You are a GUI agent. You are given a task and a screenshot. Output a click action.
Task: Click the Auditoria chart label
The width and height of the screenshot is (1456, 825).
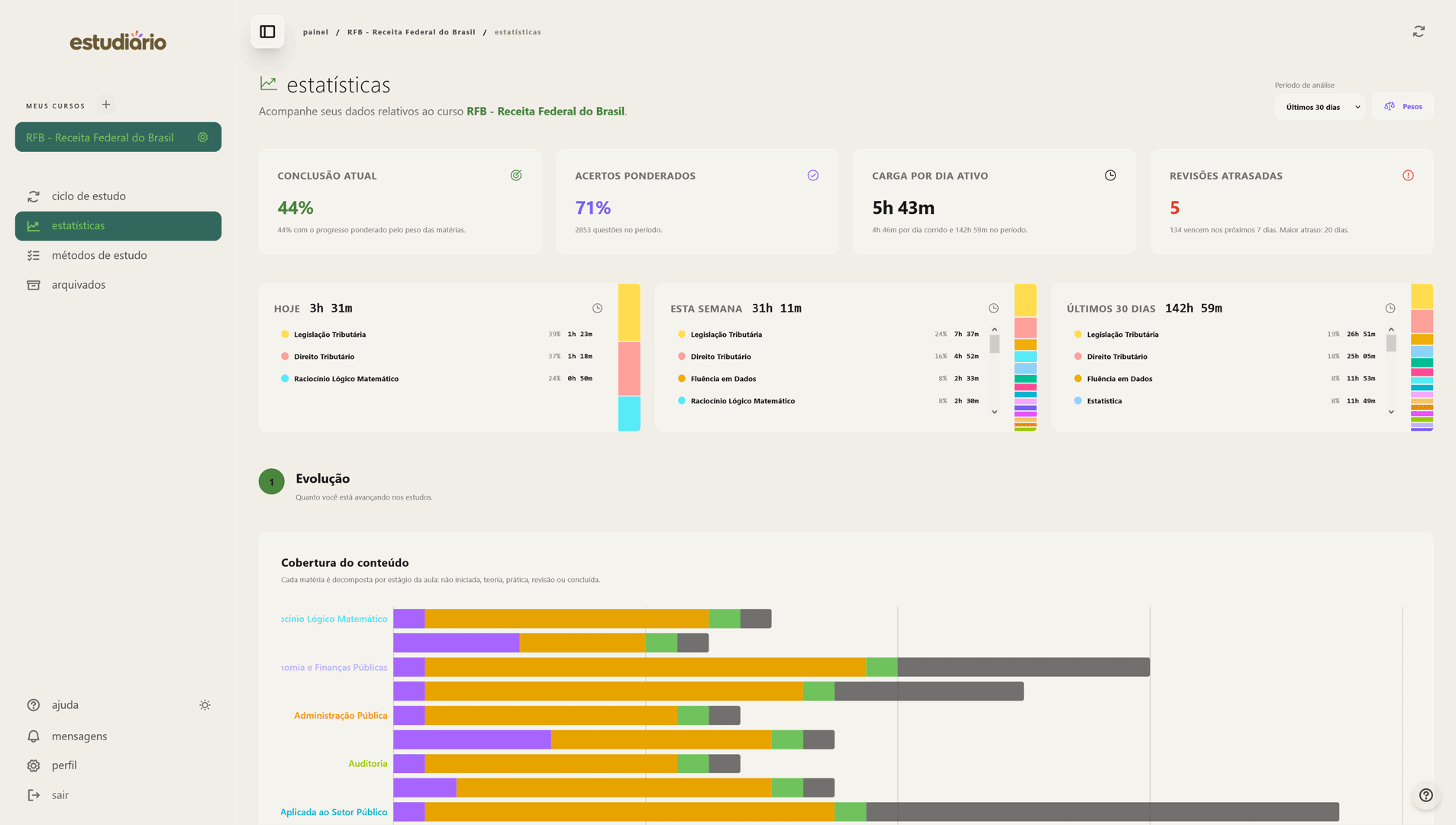367,764
